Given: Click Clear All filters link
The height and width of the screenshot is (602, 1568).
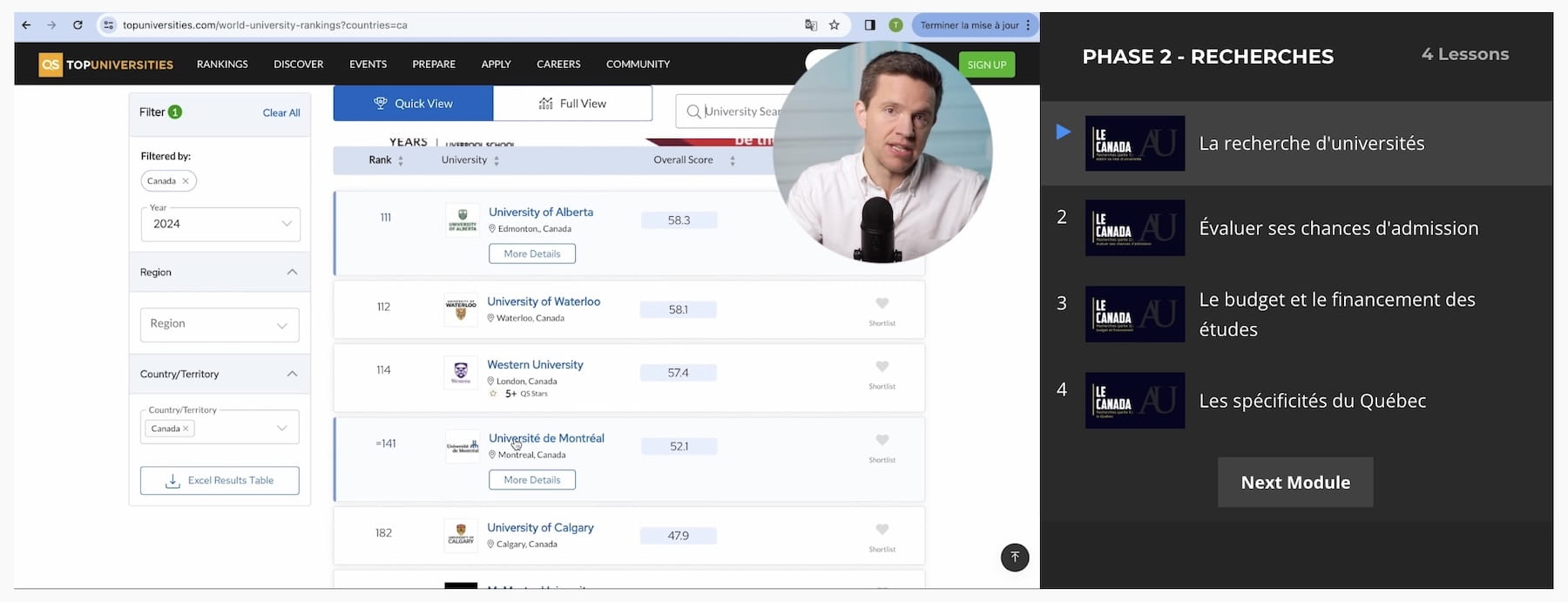Looking at the screenshot, I should coord(281,113).
